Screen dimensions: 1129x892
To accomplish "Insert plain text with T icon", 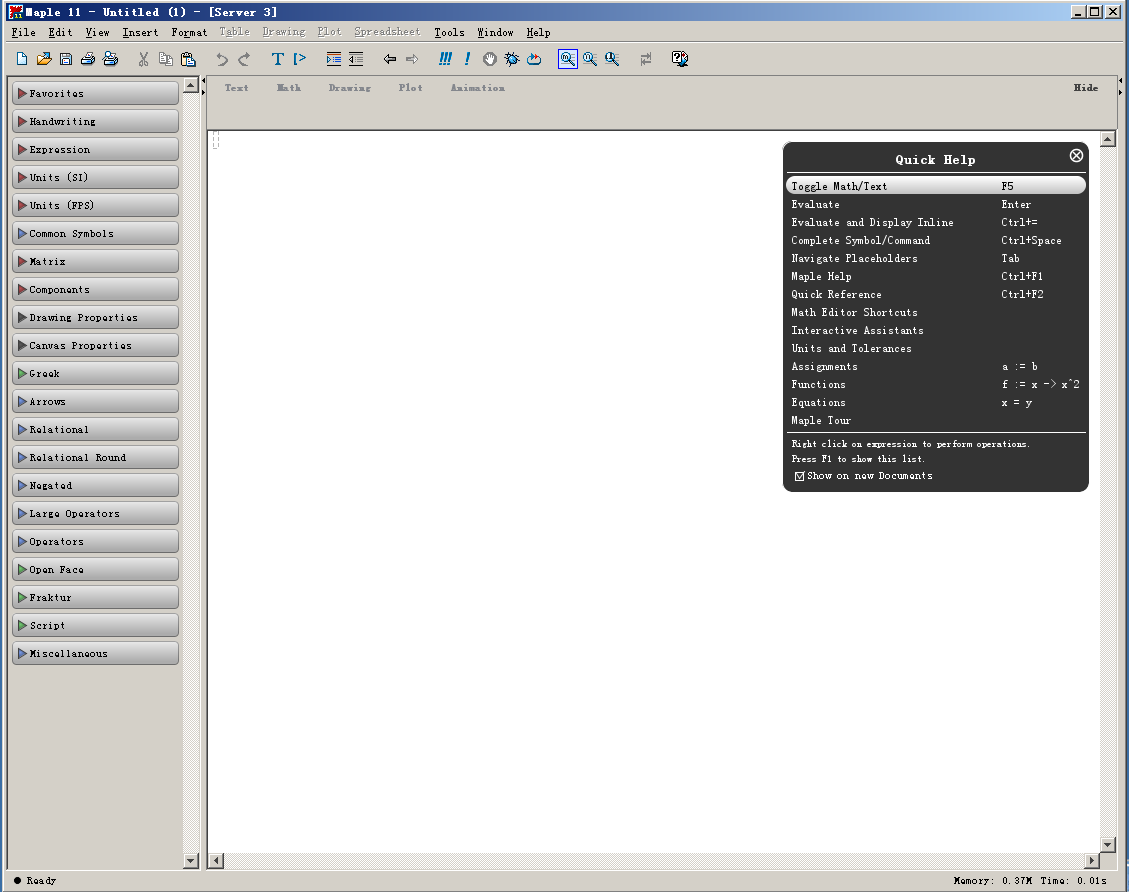I will pyautogui.click(x=277, y=59).
